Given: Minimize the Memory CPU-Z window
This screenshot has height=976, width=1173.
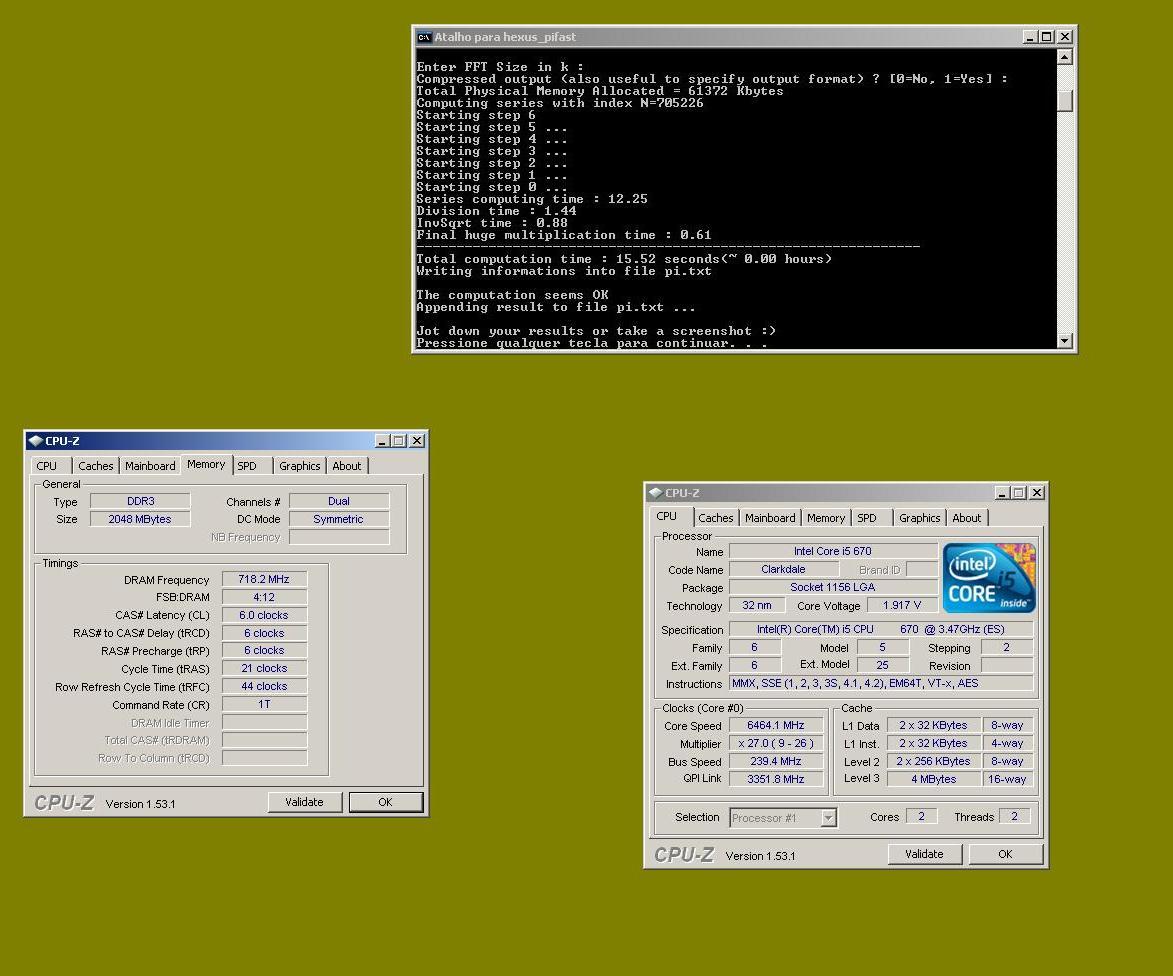Looking at the screenshot, I should (382, 441).
